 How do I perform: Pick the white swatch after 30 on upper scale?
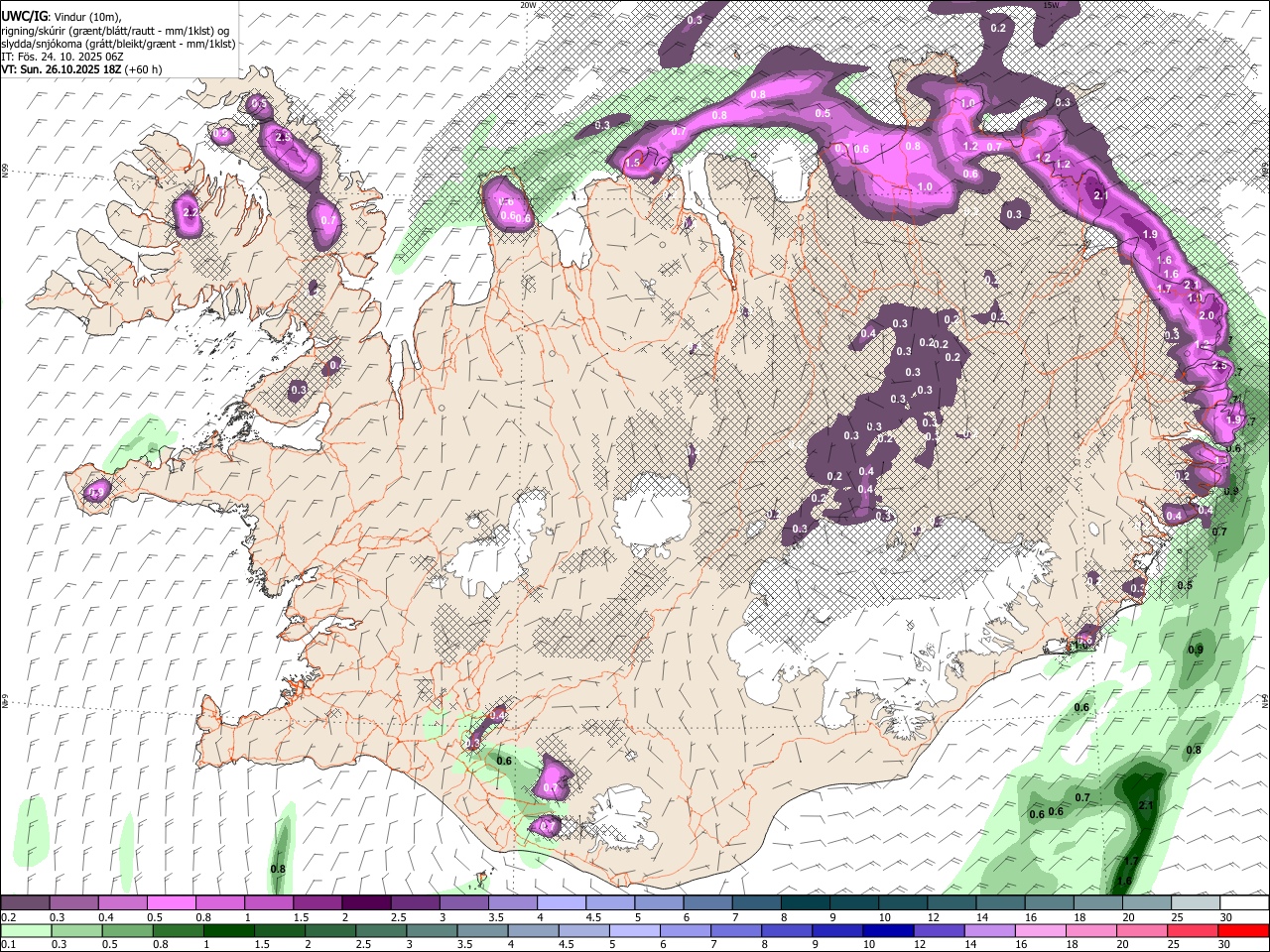[1245, 903]
